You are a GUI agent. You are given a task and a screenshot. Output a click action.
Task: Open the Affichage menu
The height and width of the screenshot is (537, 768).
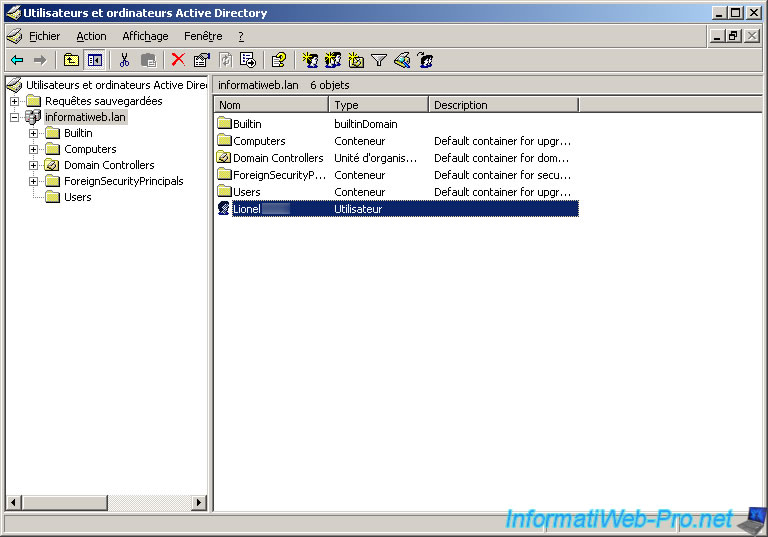[145, 36]
